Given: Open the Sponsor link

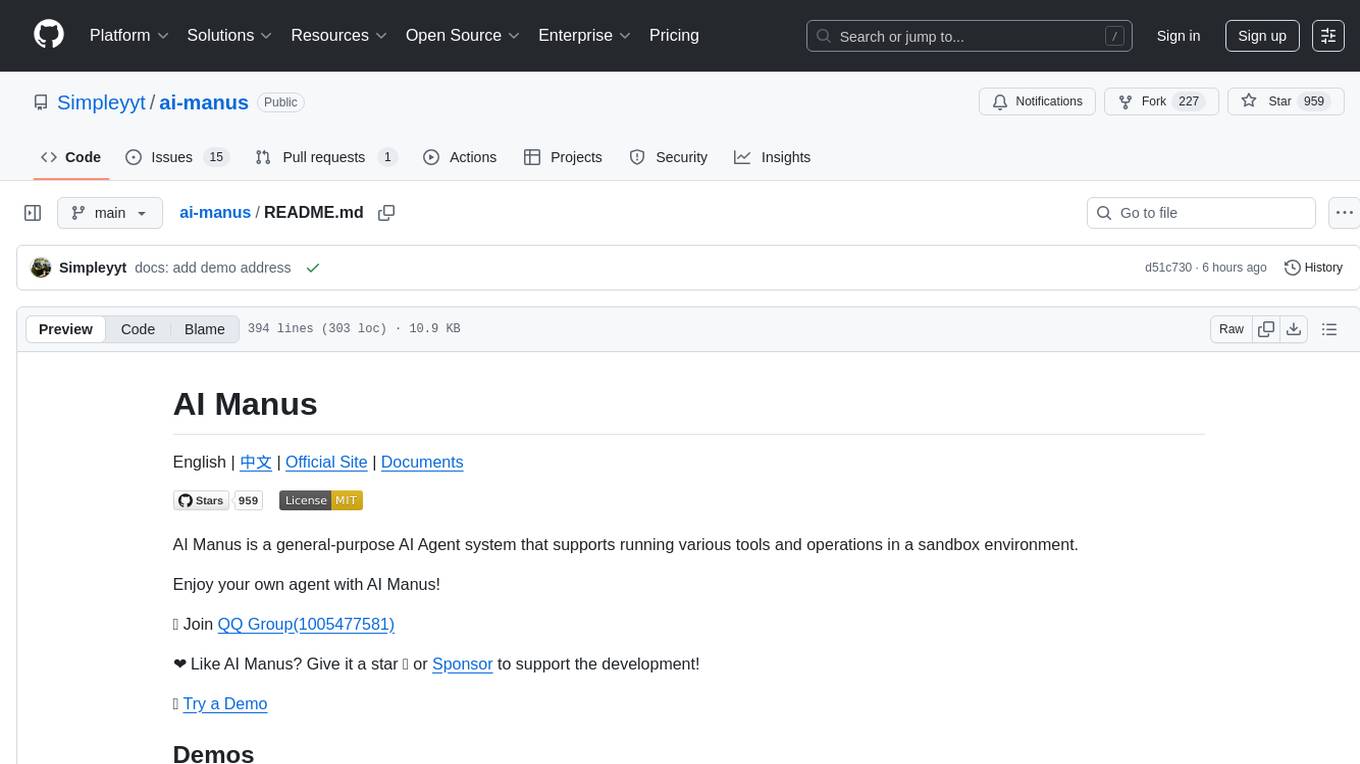Looking at the screenshot, I should (462, 664).
